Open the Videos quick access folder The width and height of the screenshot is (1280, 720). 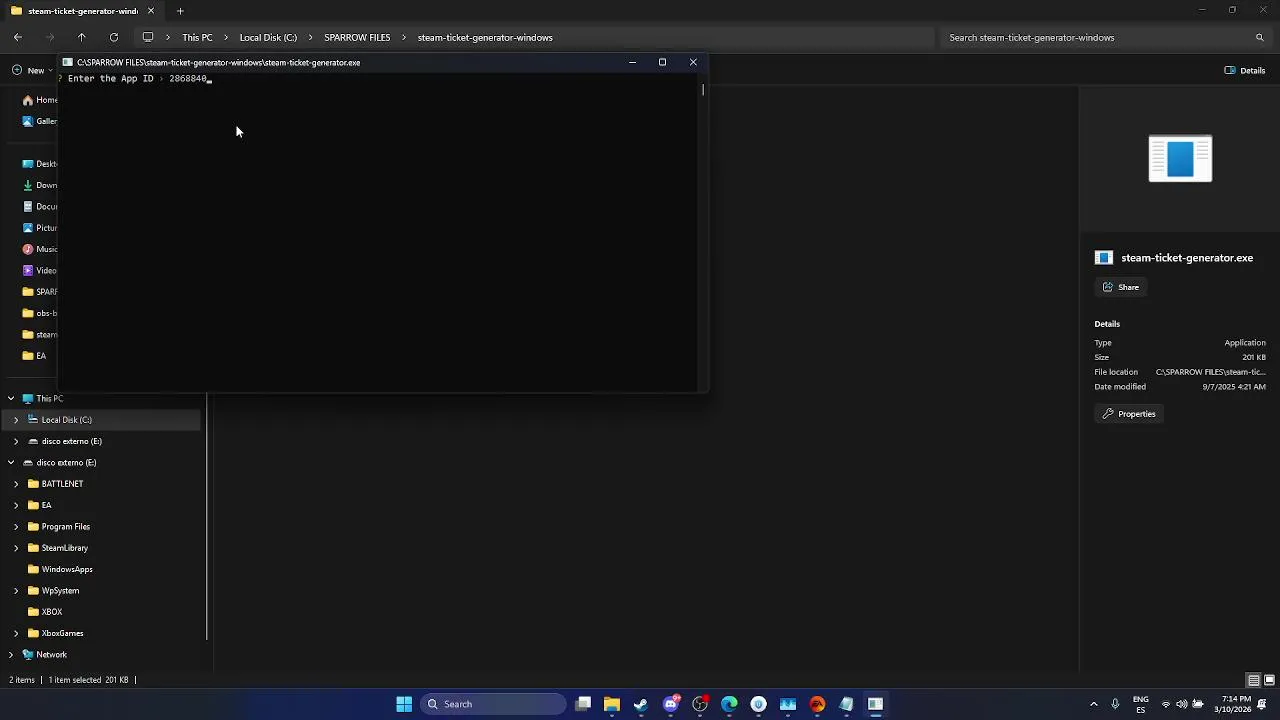tap(41, 270)
